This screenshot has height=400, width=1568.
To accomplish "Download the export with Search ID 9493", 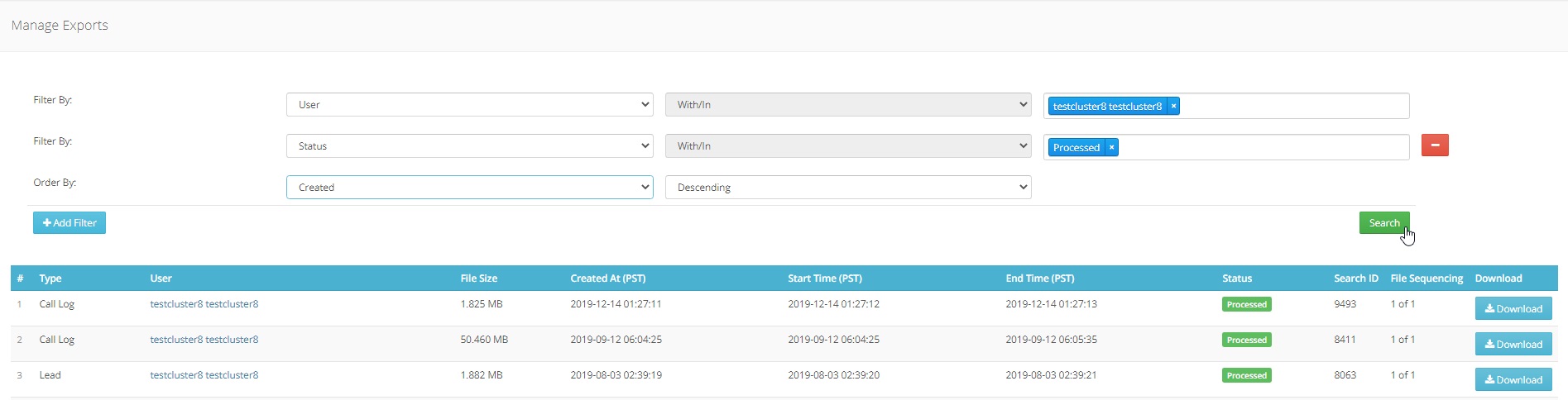I will click(1513, 309).
